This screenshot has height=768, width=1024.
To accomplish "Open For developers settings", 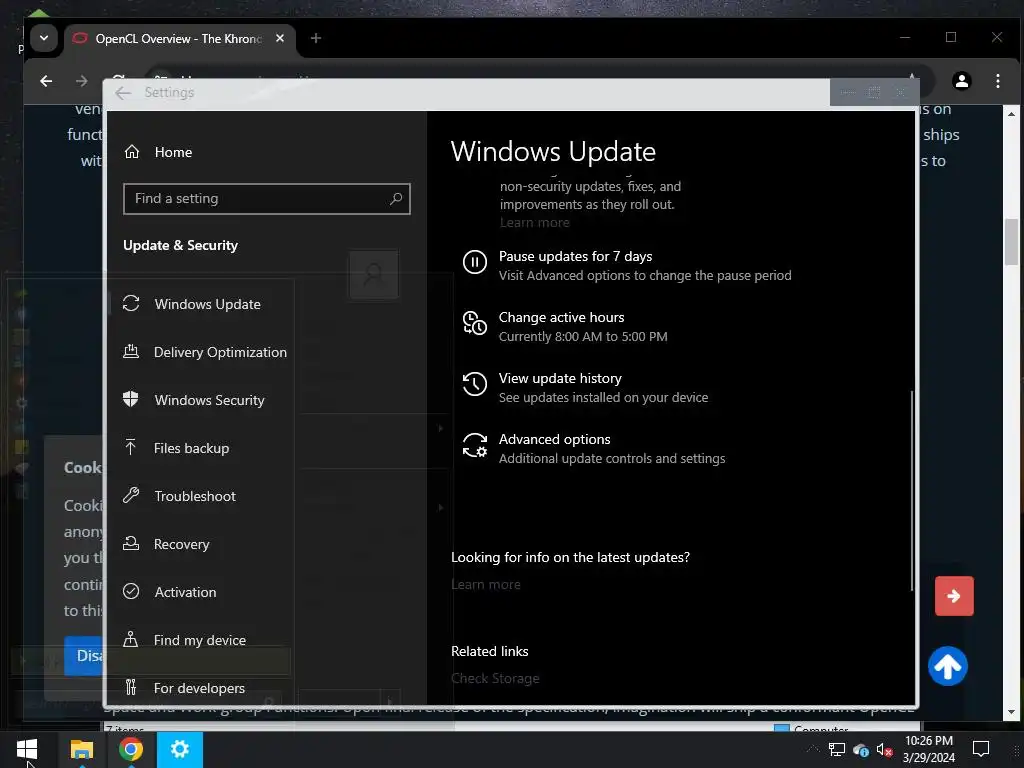I will [x=199, y=688].
